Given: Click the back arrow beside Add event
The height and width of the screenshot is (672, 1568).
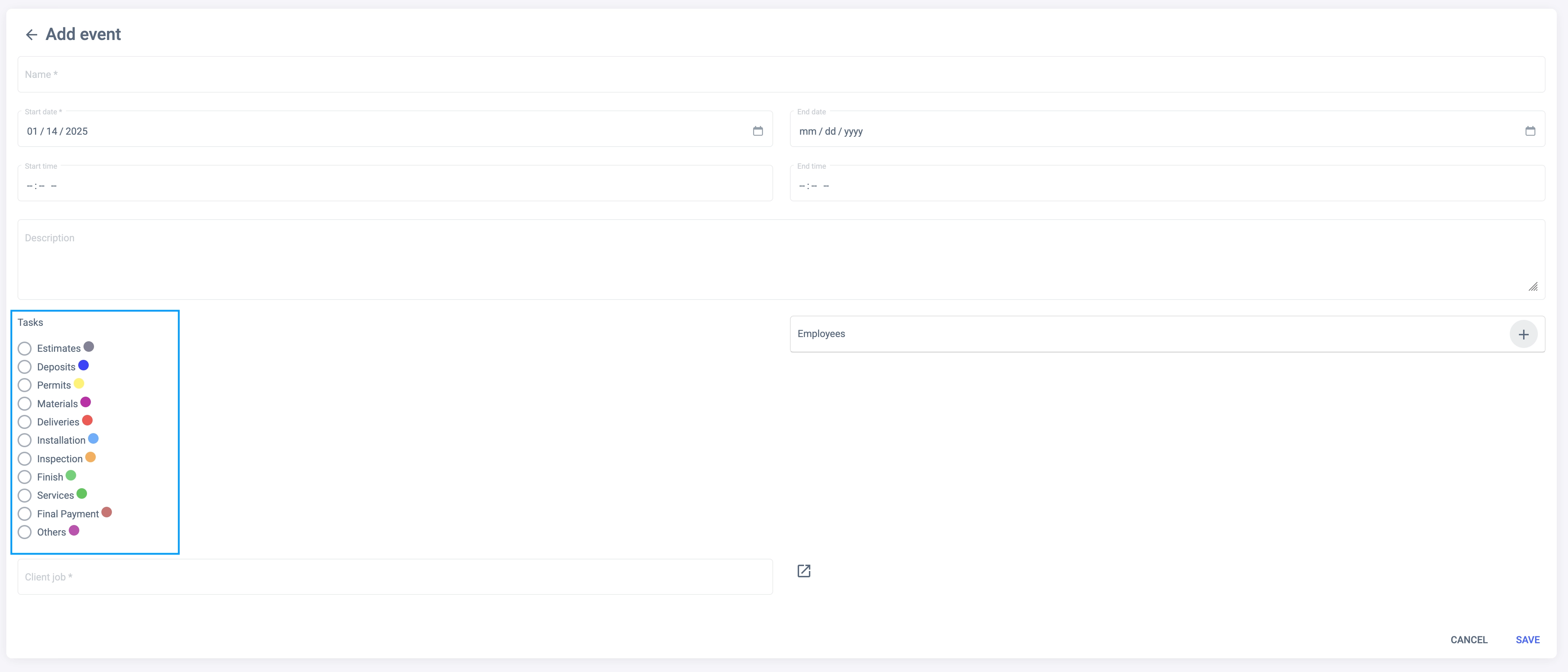Looking at the screenshot, I should (32, 35).
